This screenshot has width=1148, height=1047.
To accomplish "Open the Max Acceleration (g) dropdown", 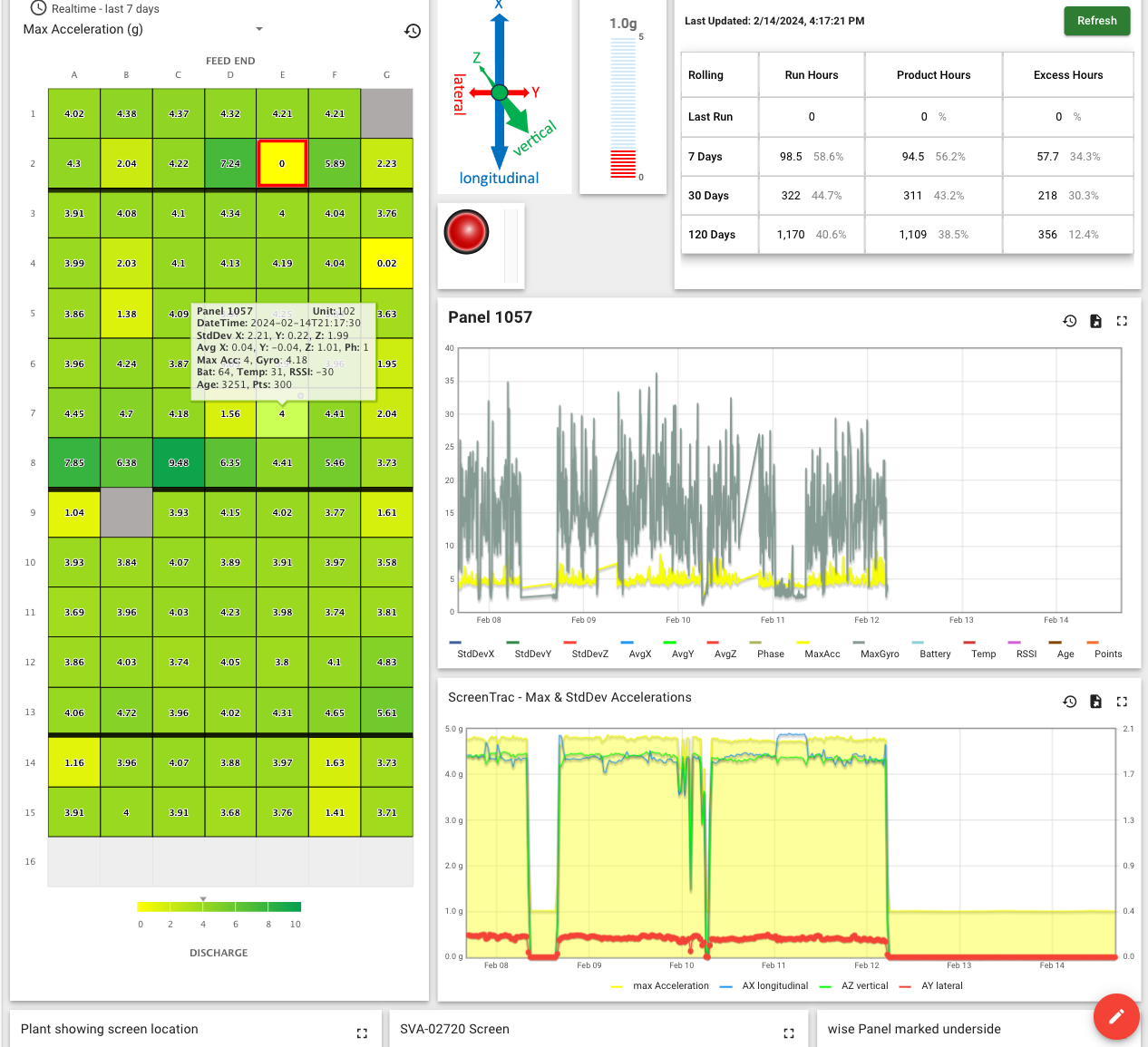I will click(x=259, y=29).
